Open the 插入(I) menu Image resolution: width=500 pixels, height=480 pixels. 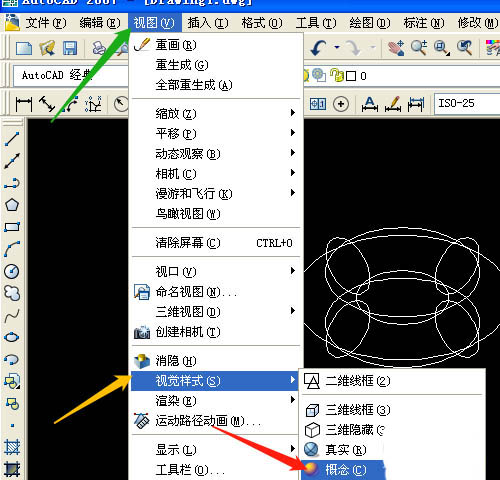point(208,23)
